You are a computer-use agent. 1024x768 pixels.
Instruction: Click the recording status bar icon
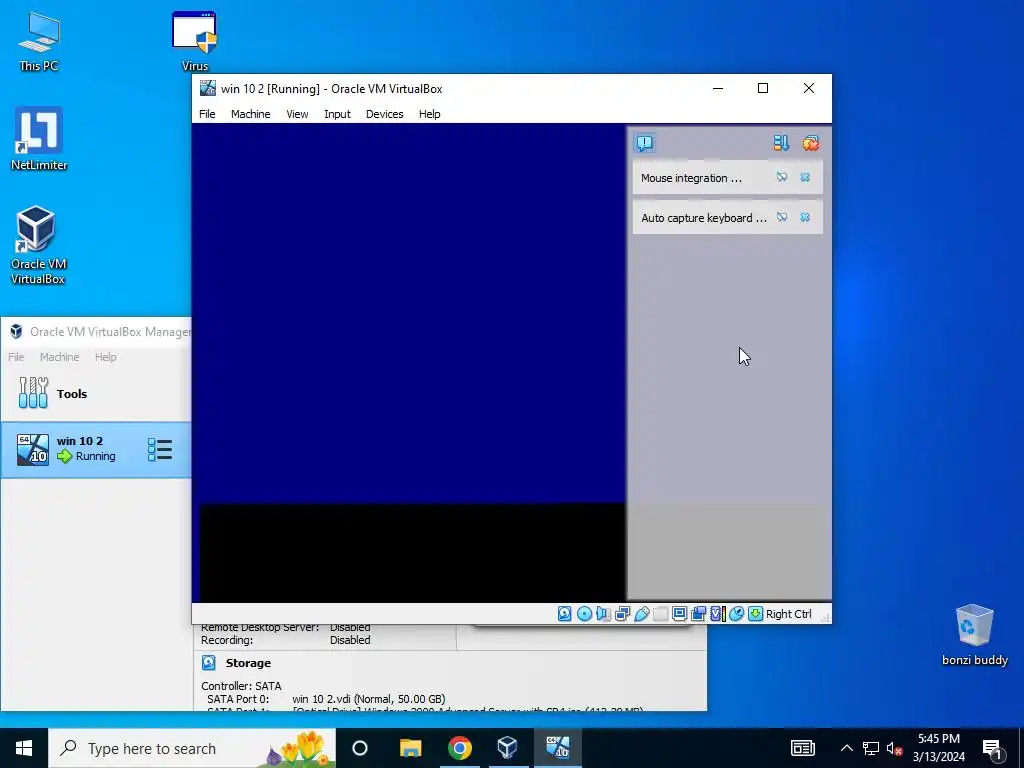(x=698, y=614)
